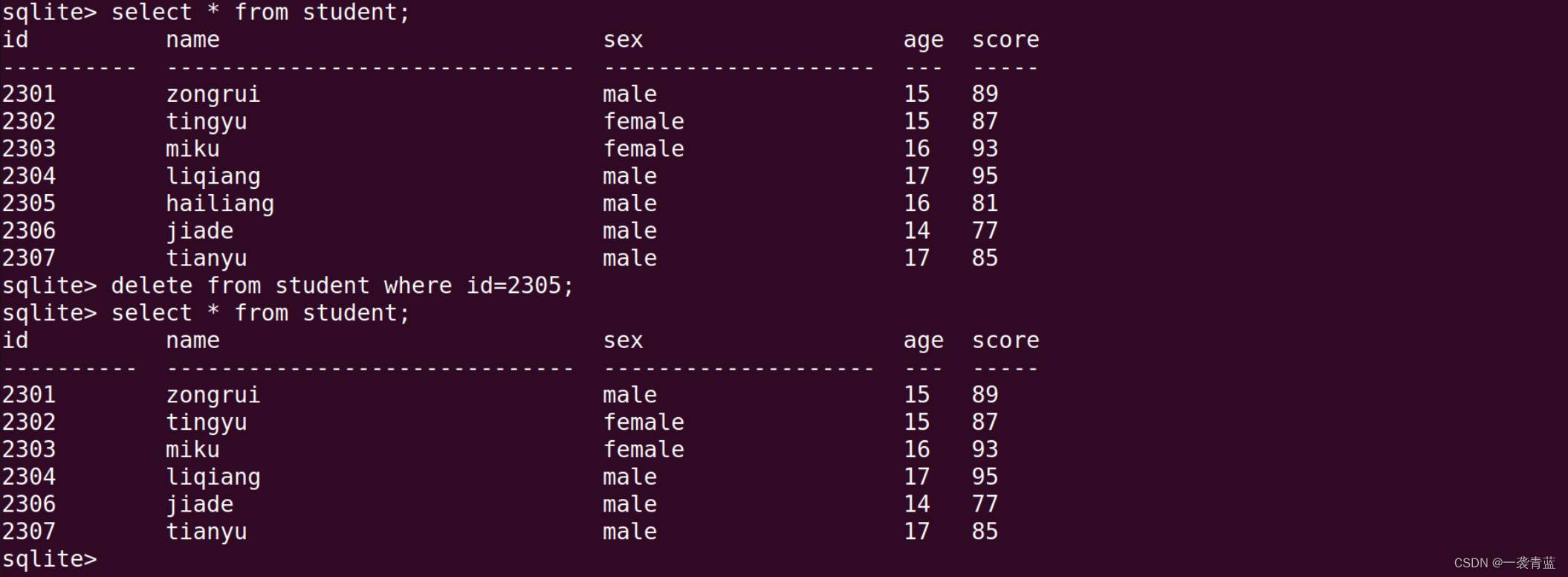Click tingyu in the first result table
This screenshot has height=577, width=1568.
(x=207, y=122)
